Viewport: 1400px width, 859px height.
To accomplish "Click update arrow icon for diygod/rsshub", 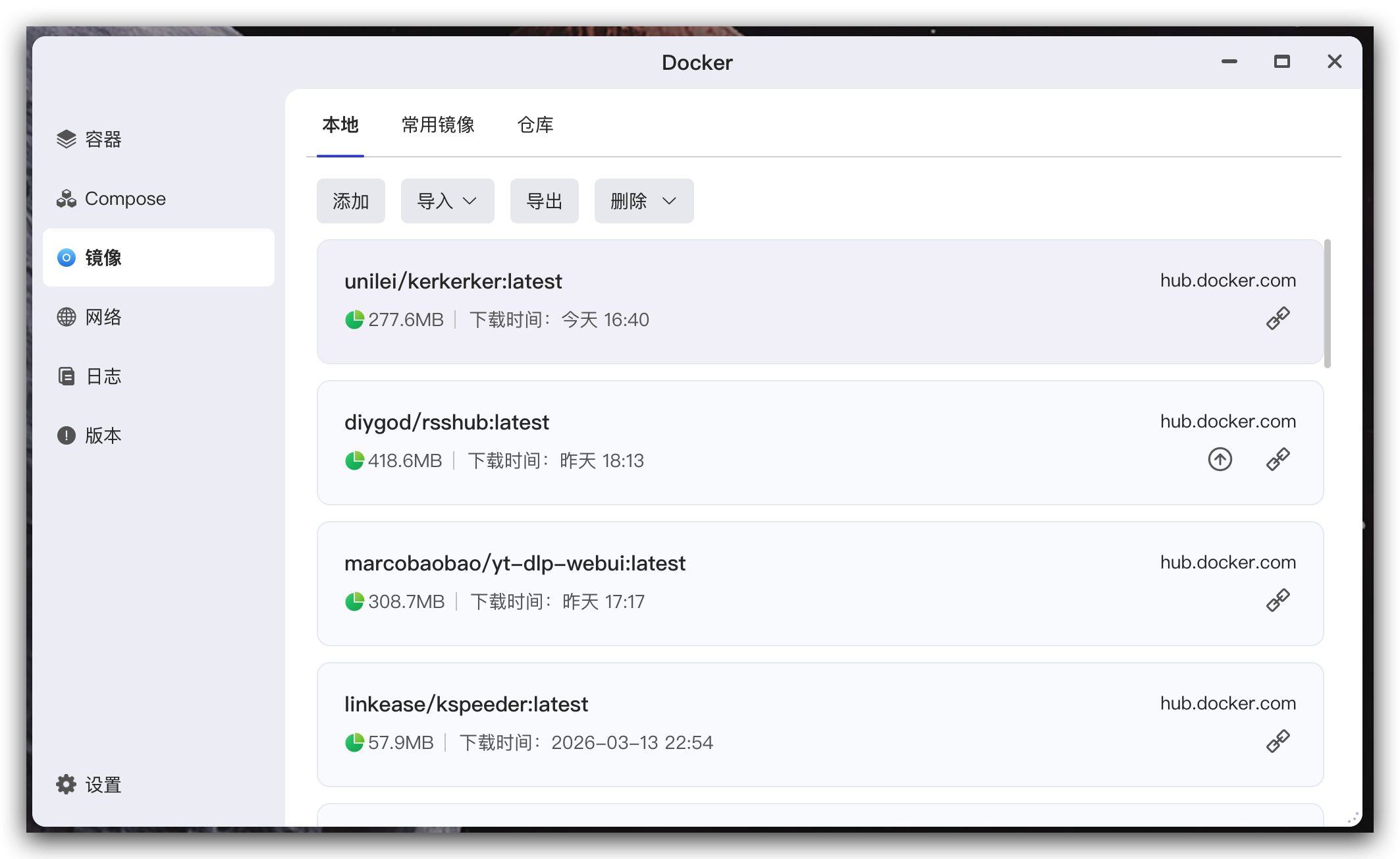I will coord(1220,459).
